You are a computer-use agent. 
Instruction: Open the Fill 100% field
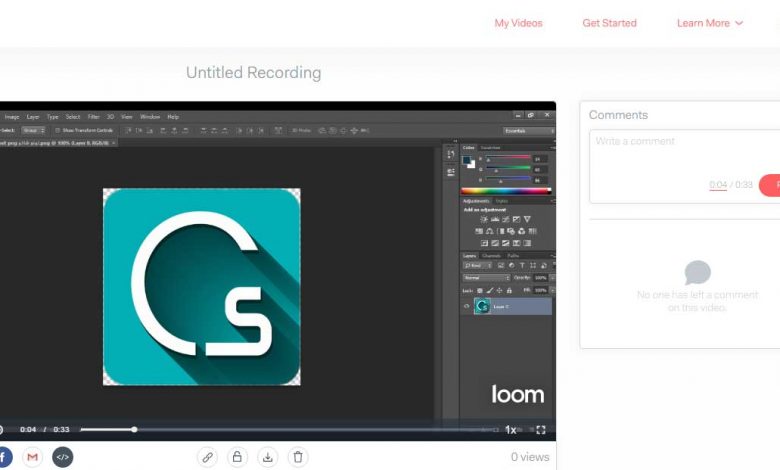[541, 290]
